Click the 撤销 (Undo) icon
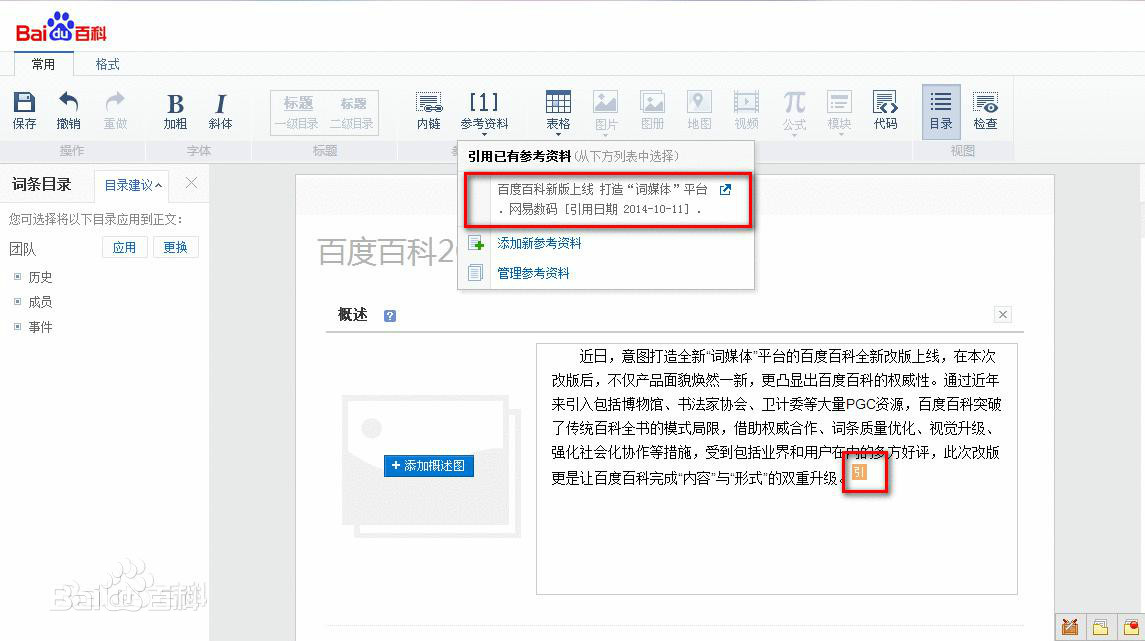 (67, 108)
